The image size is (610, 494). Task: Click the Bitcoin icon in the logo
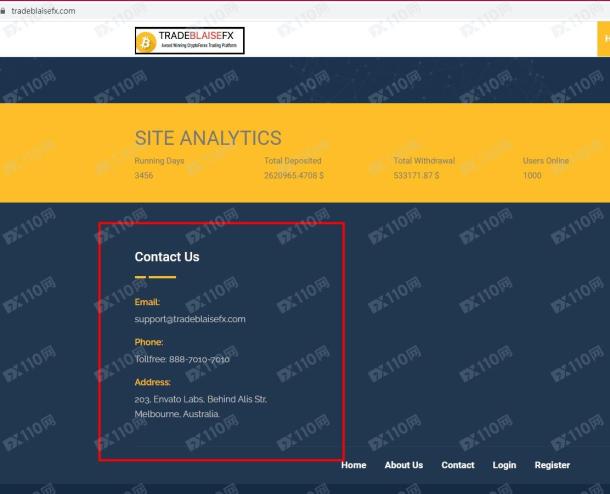[146, 40]
